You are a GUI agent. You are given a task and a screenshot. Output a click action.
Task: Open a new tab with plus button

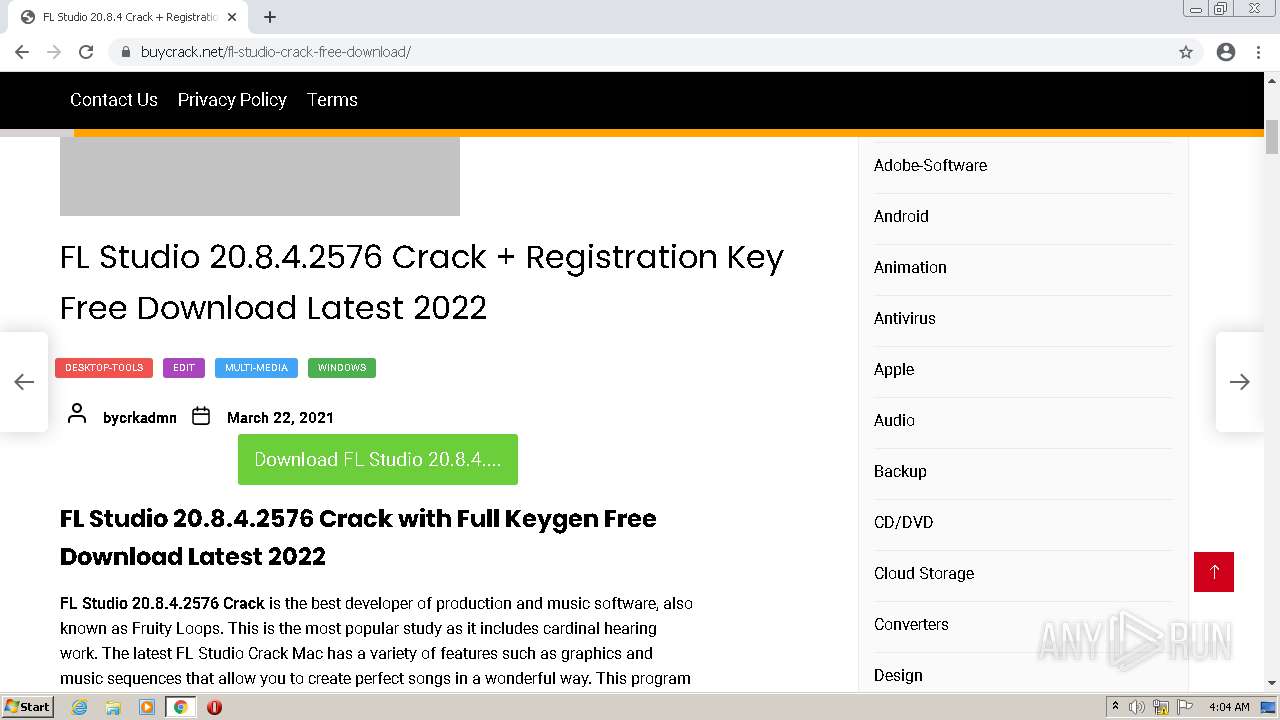click(270, 17)
